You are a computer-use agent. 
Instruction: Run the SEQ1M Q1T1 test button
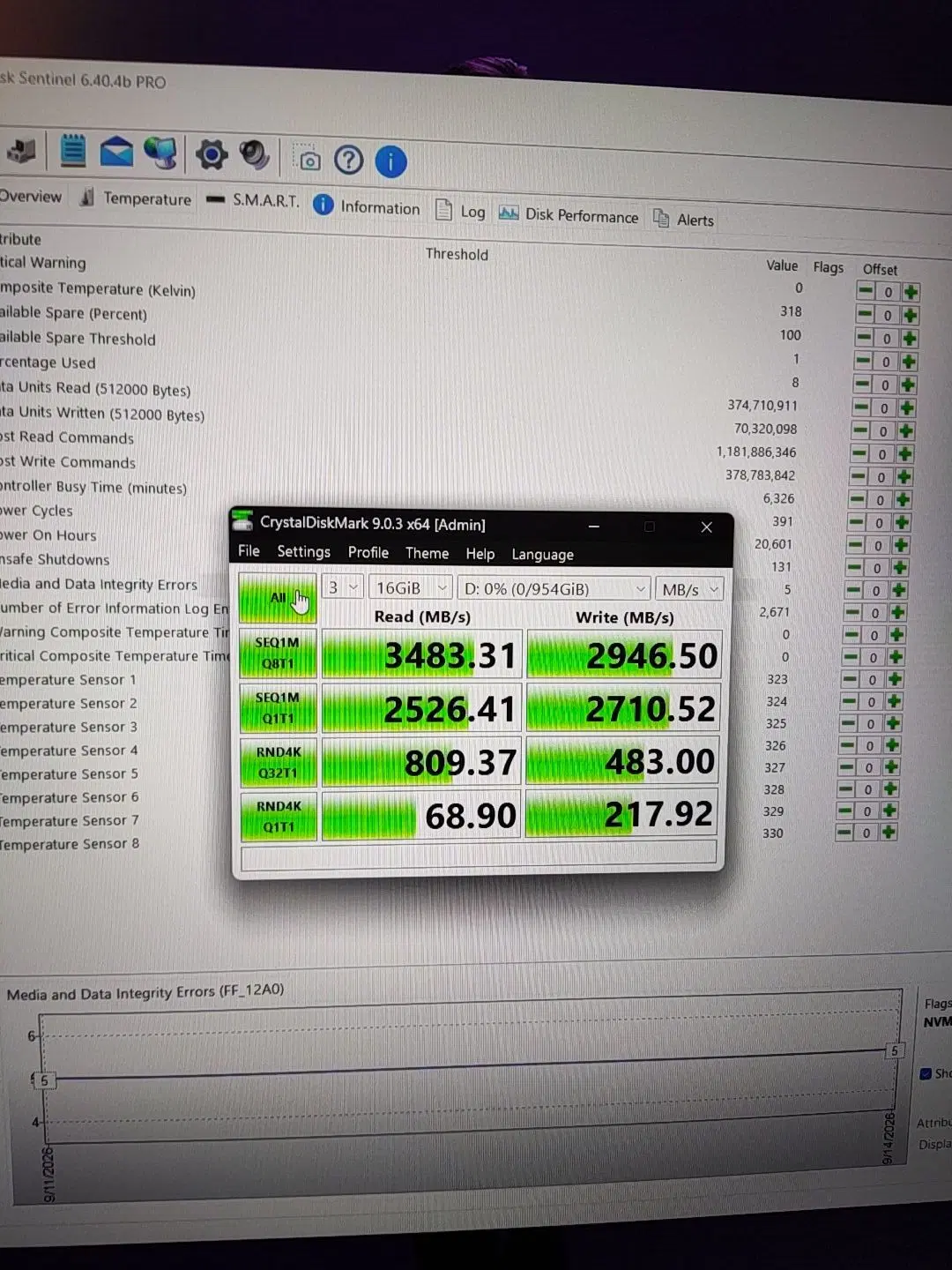pyautogui.click(x=278, y=707)
